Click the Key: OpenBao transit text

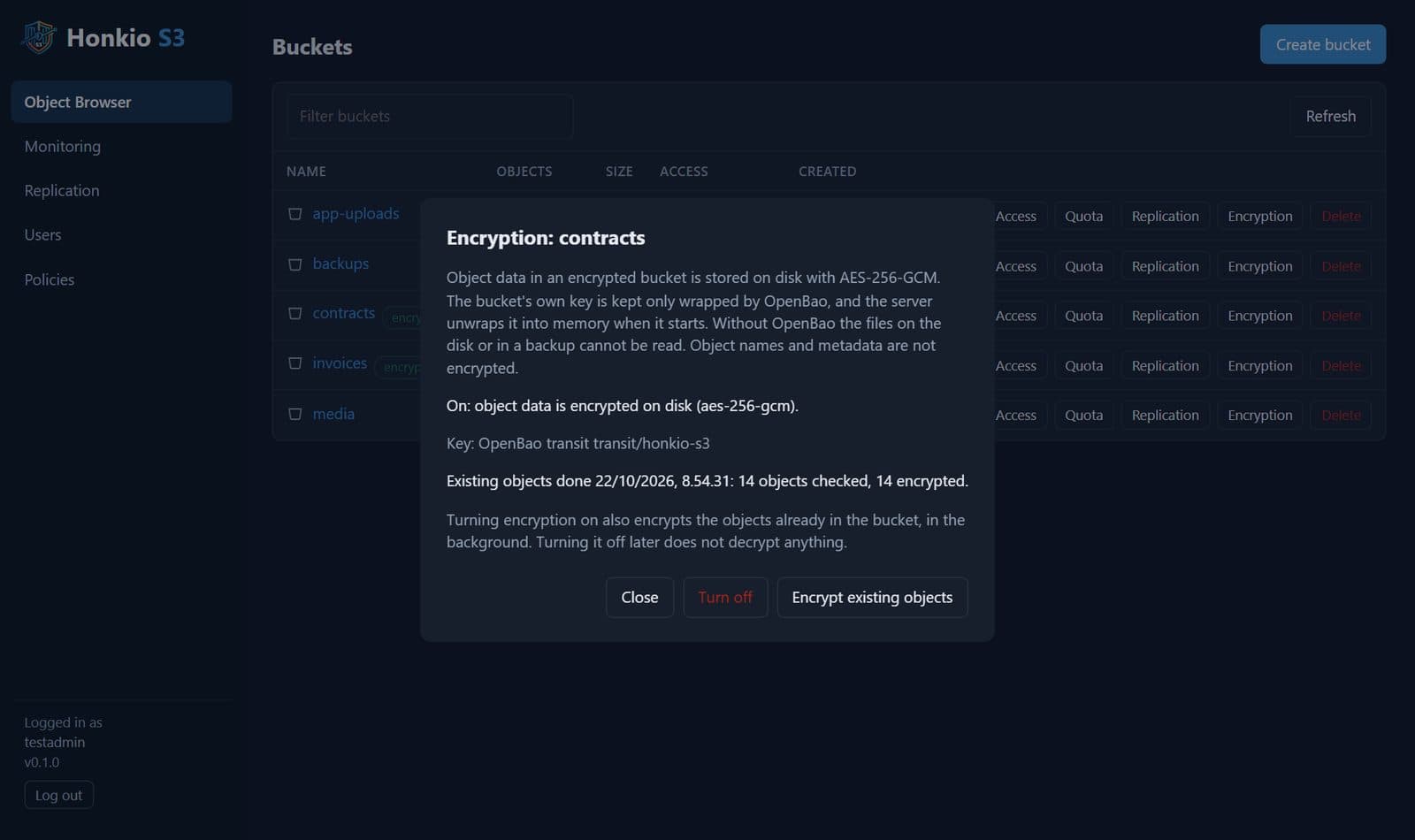tap(577, 443)
